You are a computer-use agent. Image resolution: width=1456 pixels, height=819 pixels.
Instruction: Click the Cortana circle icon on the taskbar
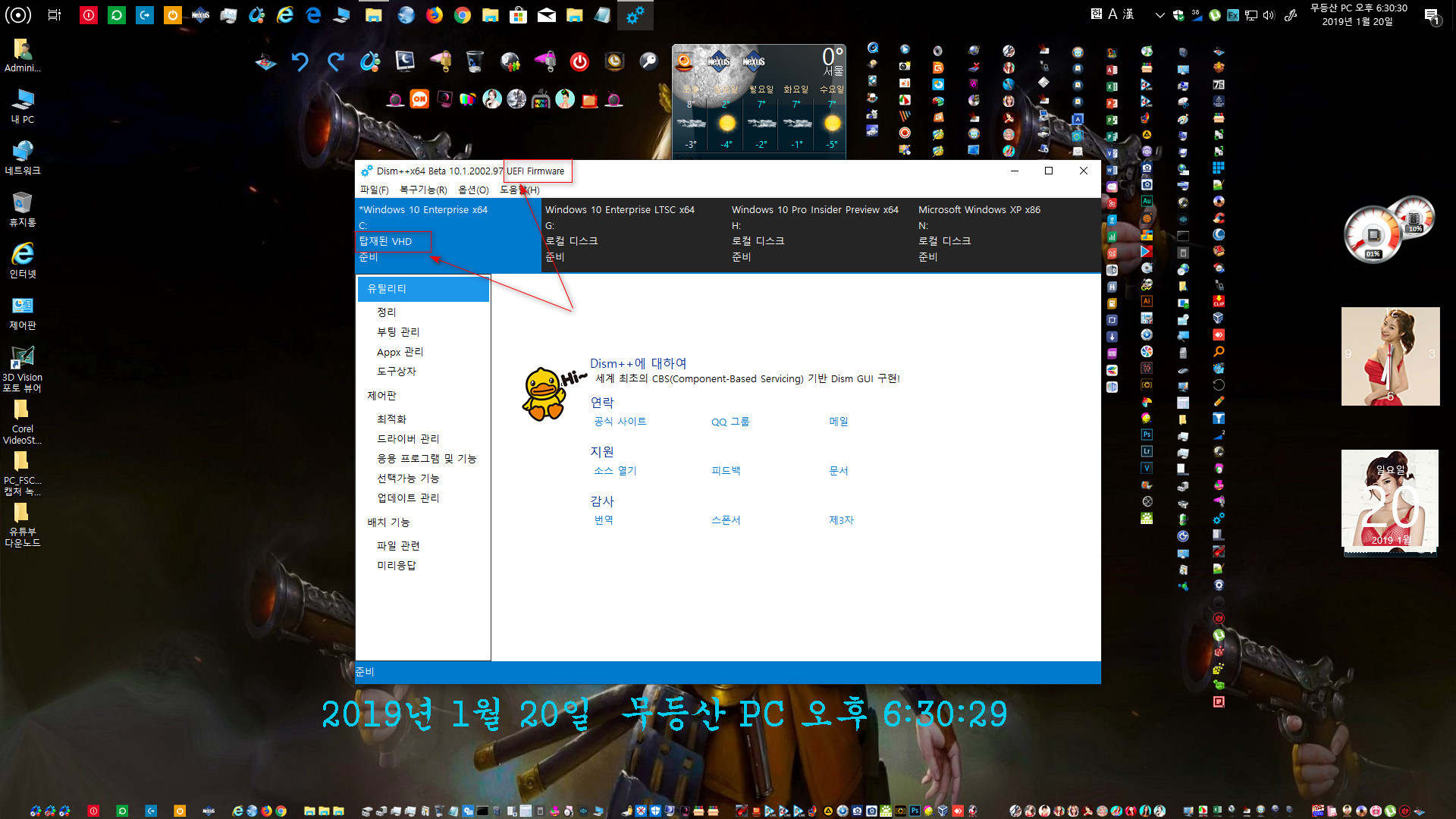point(18,14)
